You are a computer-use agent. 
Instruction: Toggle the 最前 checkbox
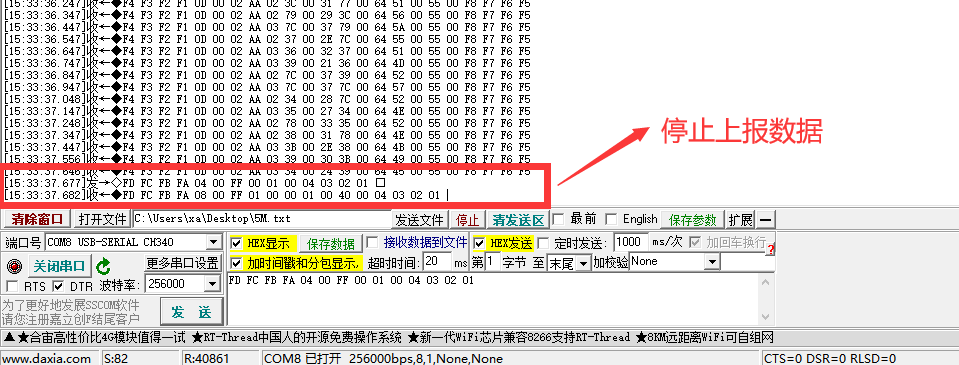(558, 219)
